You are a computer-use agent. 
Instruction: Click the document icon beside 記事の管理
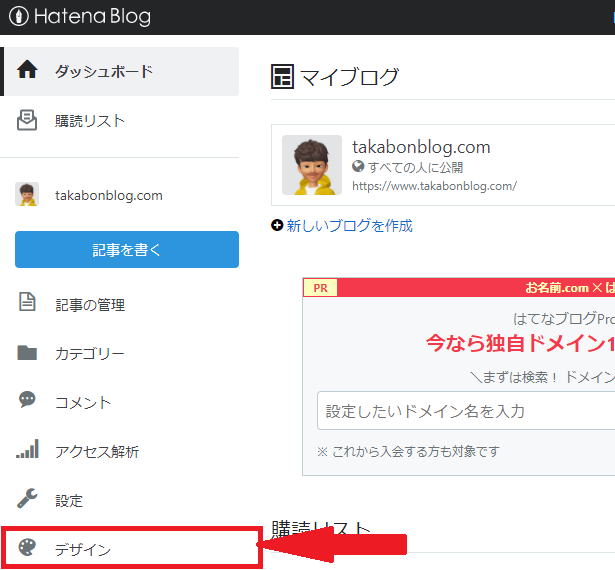tap(27, 302)
